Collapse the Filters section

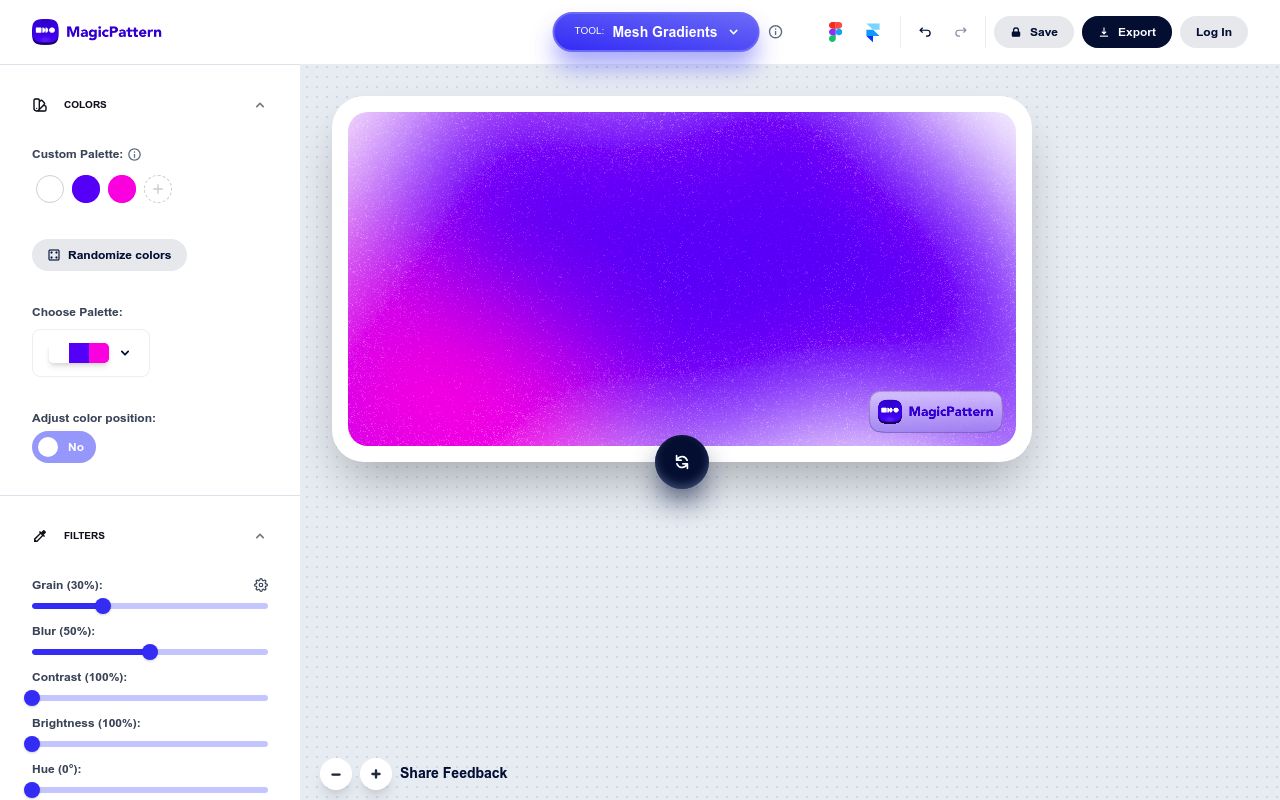260,536
